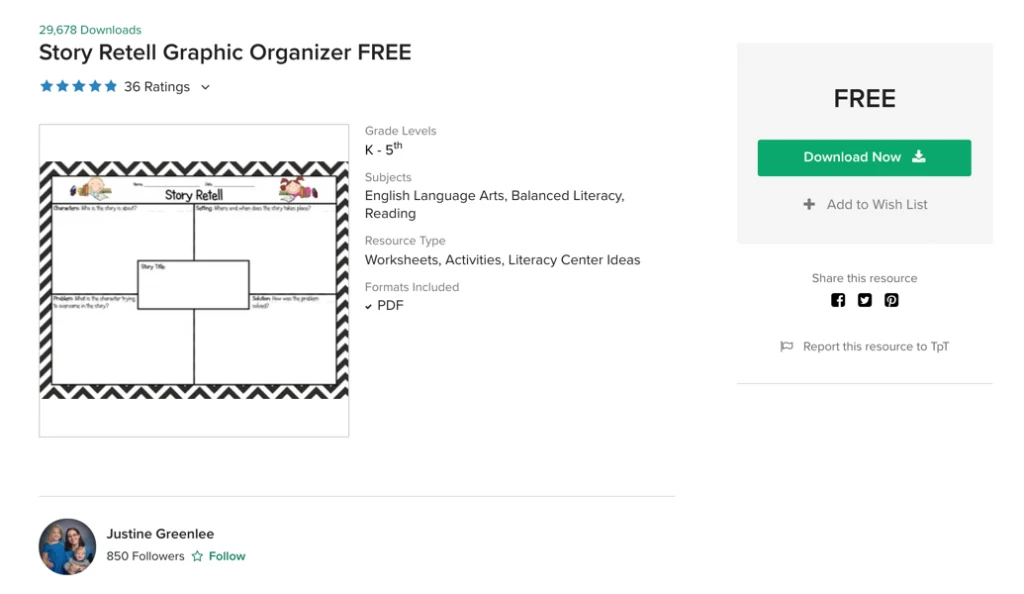Viewport: 1024px width, 594px height.
Task: Click the five-star rating icons
Action: tap(78, 86)
